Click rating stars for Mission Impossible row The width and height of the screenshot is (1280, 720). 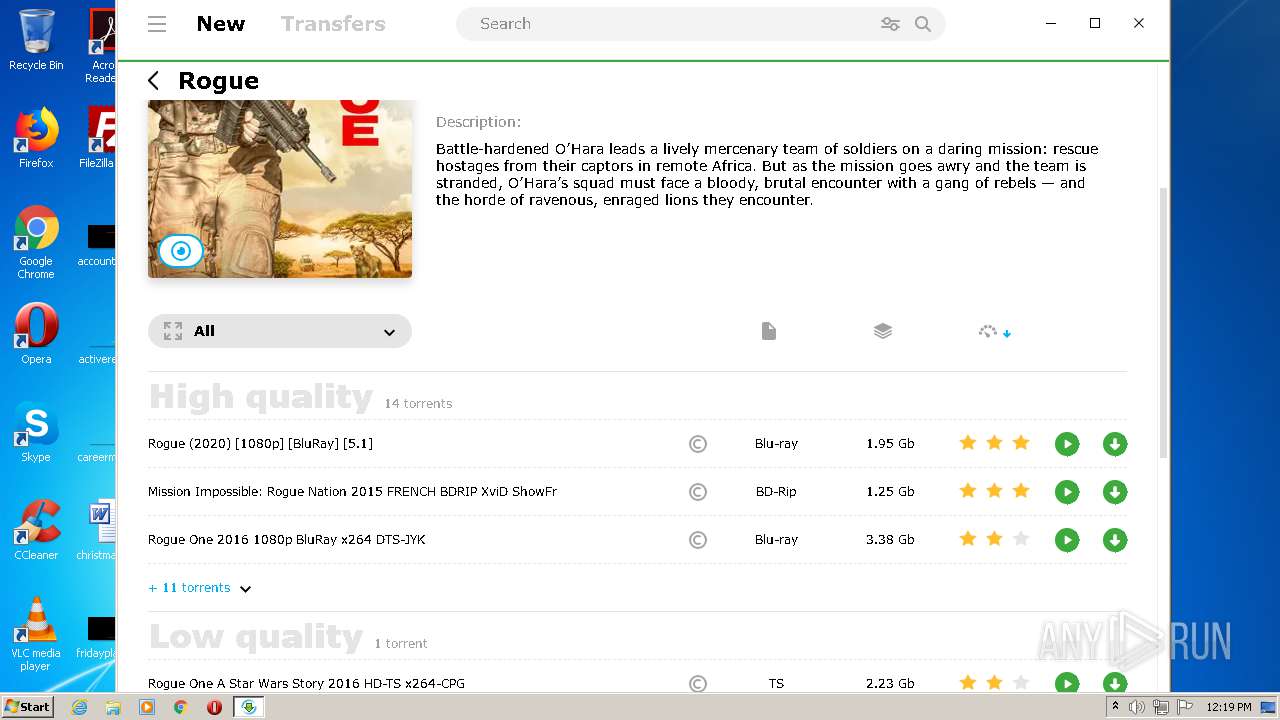(x=994, y=491)
